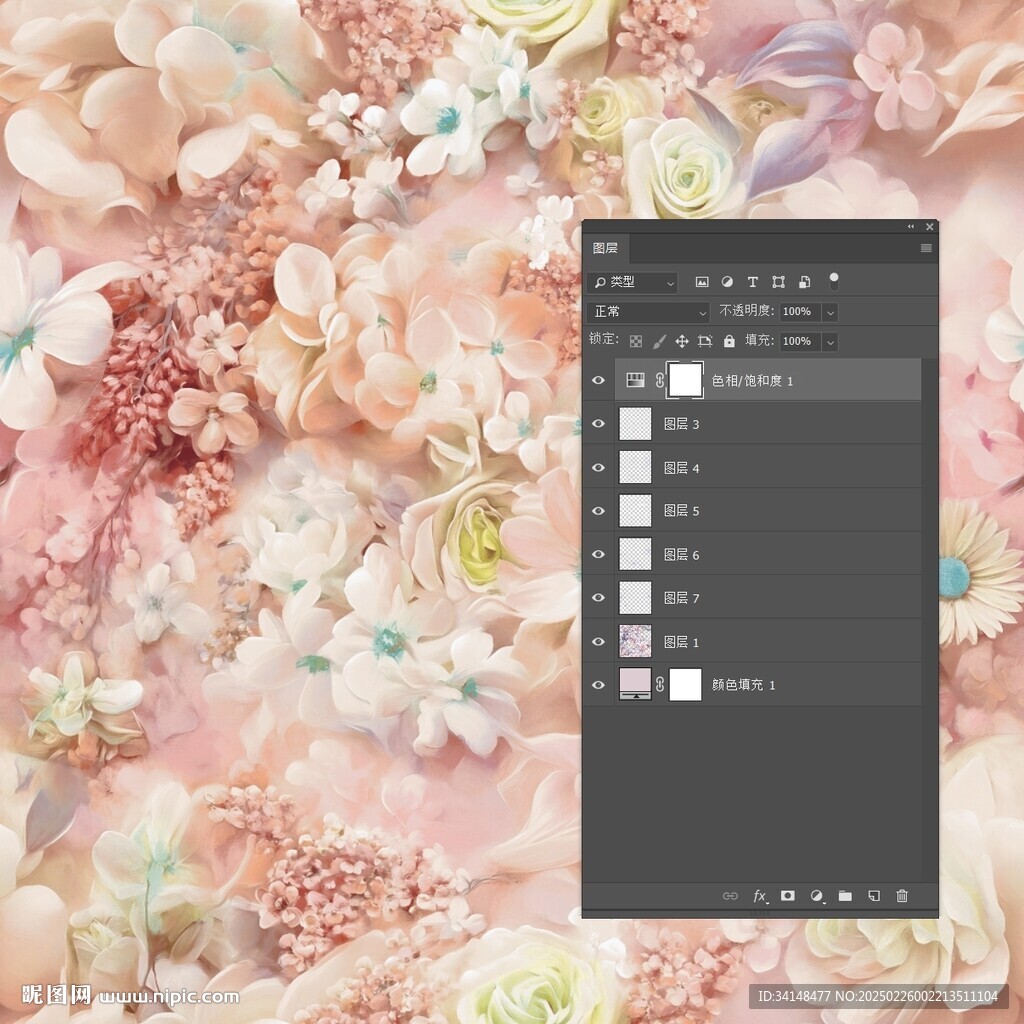The width and height of the screenshot is (1024, 1024).
Task: Click the 填充 100% value field
Action: pyautogui.click(x=801, y=342)
